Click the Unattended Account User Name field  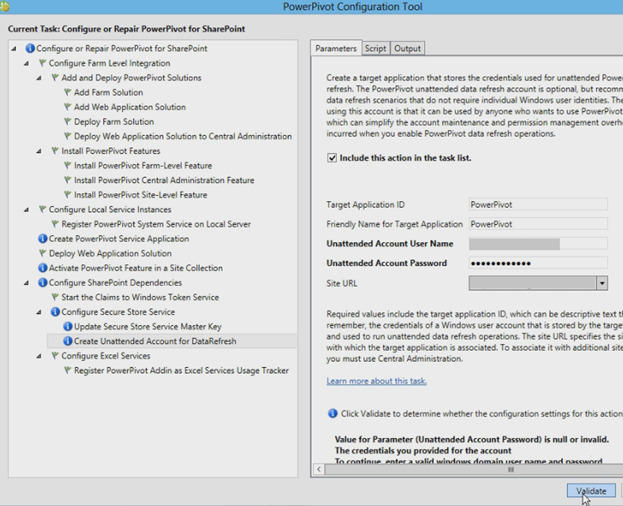(538, 243)
